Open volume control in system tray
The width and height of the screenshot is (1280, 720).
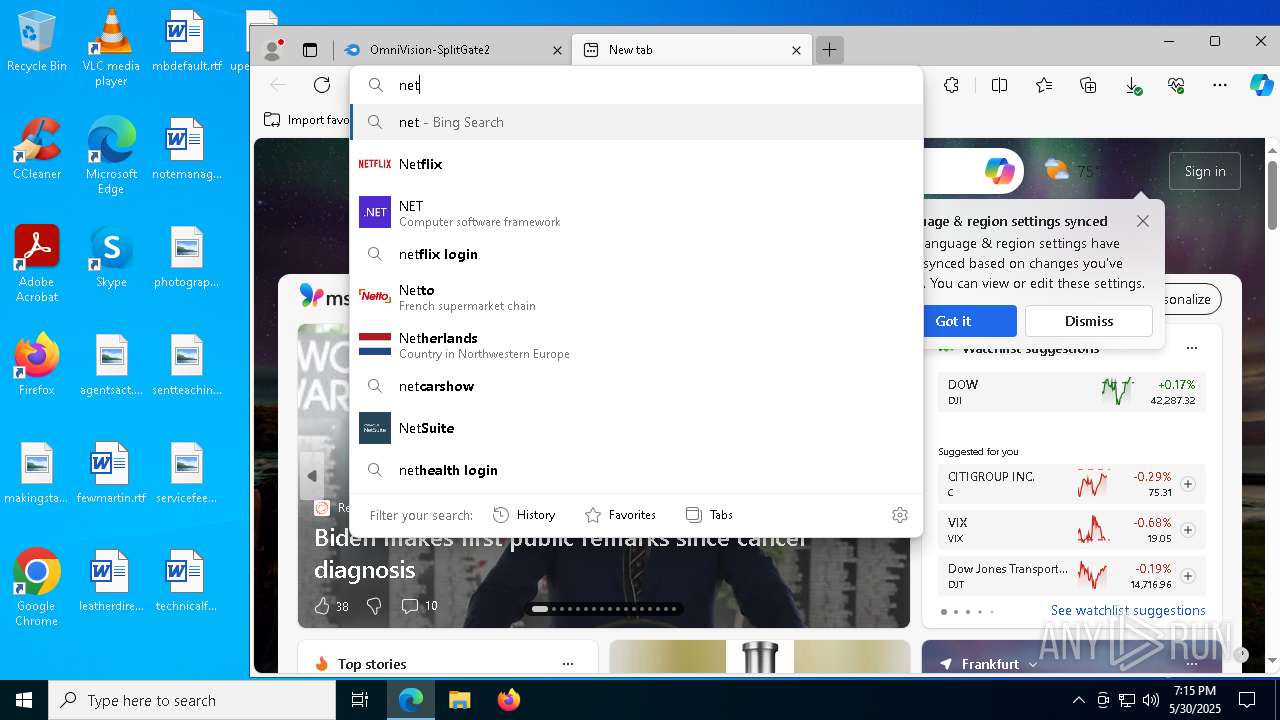click(1150, 700)
